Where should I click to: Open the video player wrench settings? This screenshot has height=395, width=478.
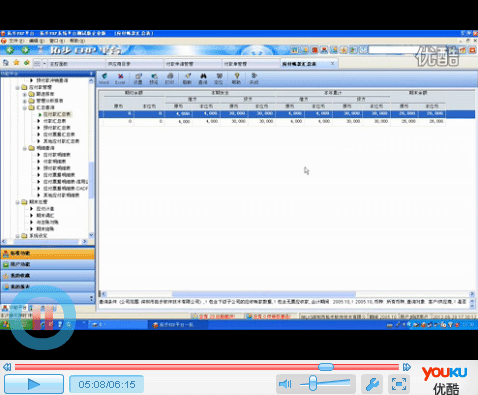coord(372,384)
